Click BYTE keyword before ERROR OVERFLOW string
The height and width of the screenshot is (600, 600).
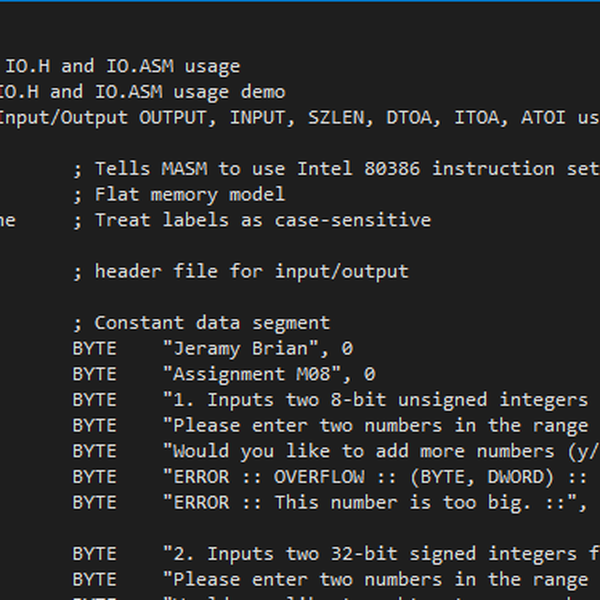click(94, 477)
